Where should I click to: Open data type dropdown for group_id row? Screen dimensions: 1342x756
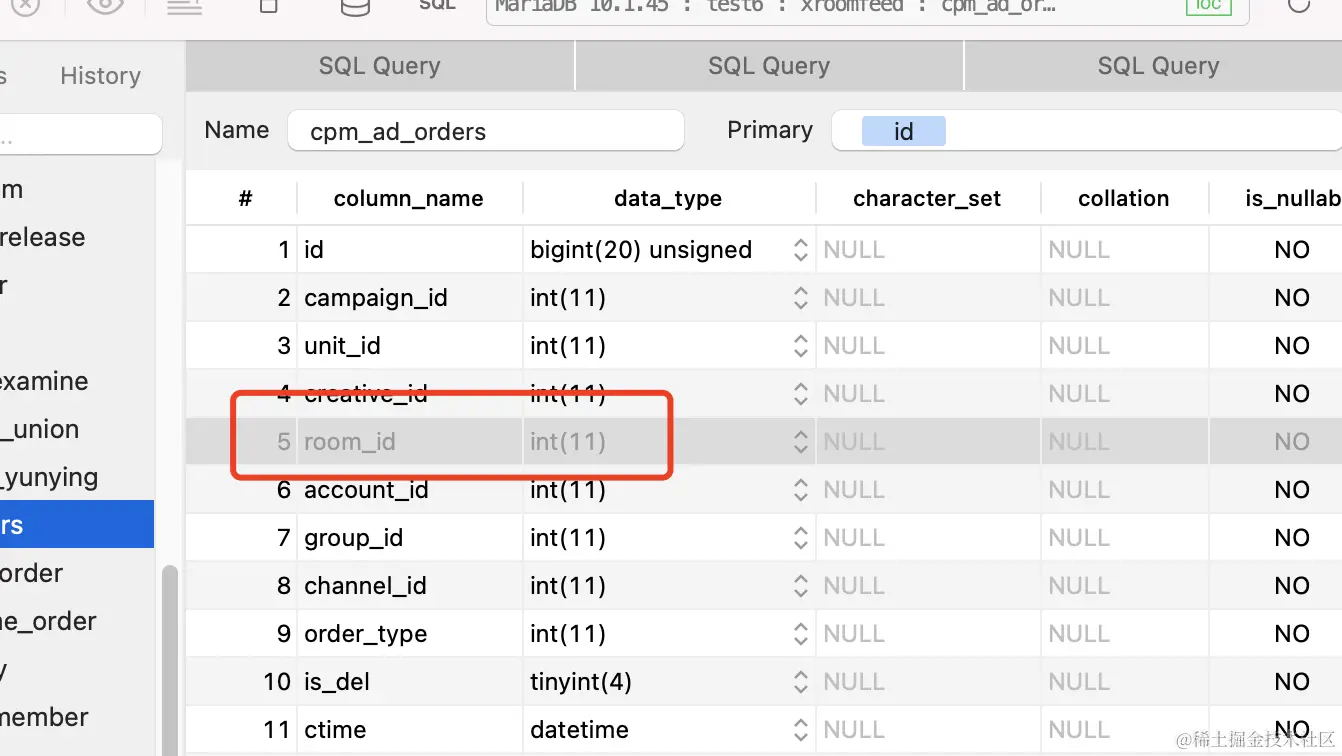tap(800, 538)
